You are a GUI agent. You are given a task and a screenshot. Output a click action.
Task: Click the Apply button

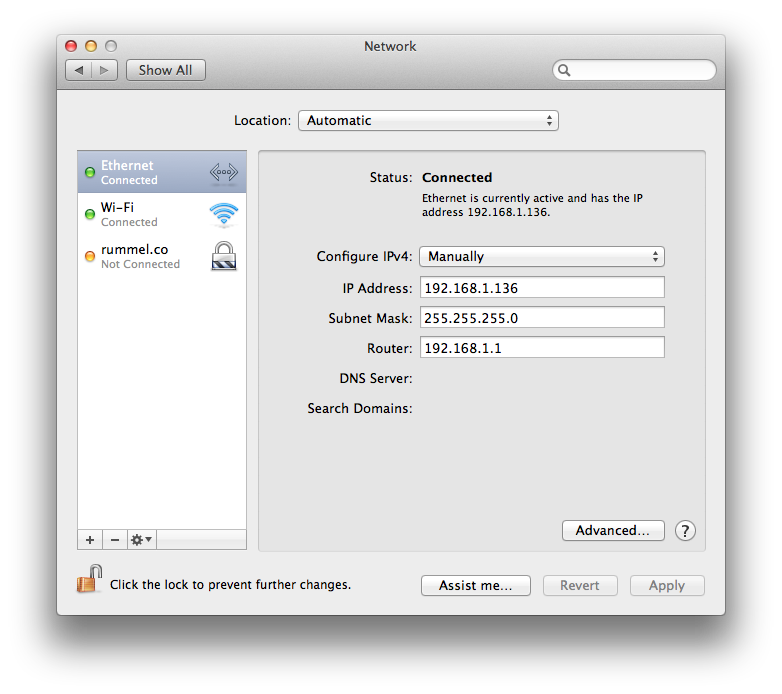667,585
